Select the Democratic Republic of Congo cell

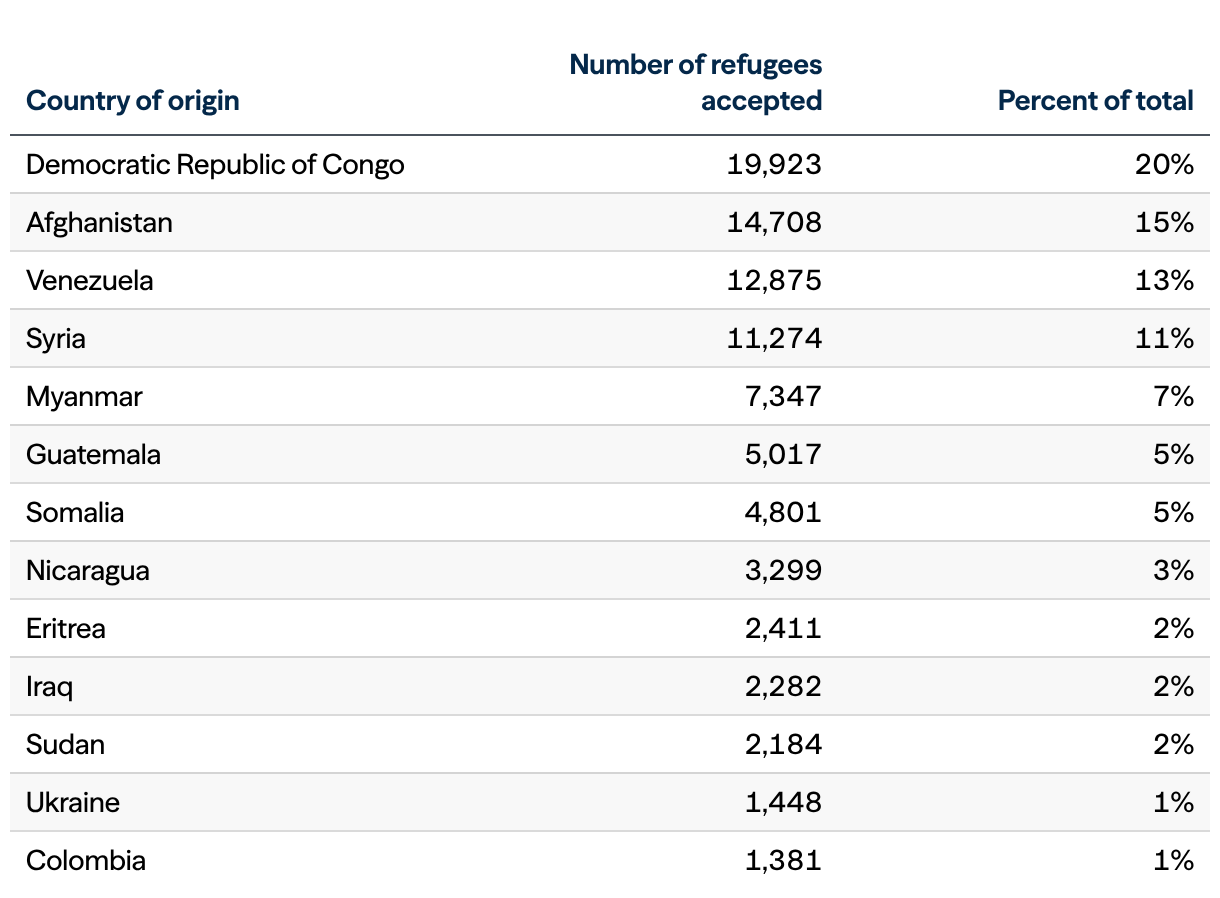tap(215, 164)
